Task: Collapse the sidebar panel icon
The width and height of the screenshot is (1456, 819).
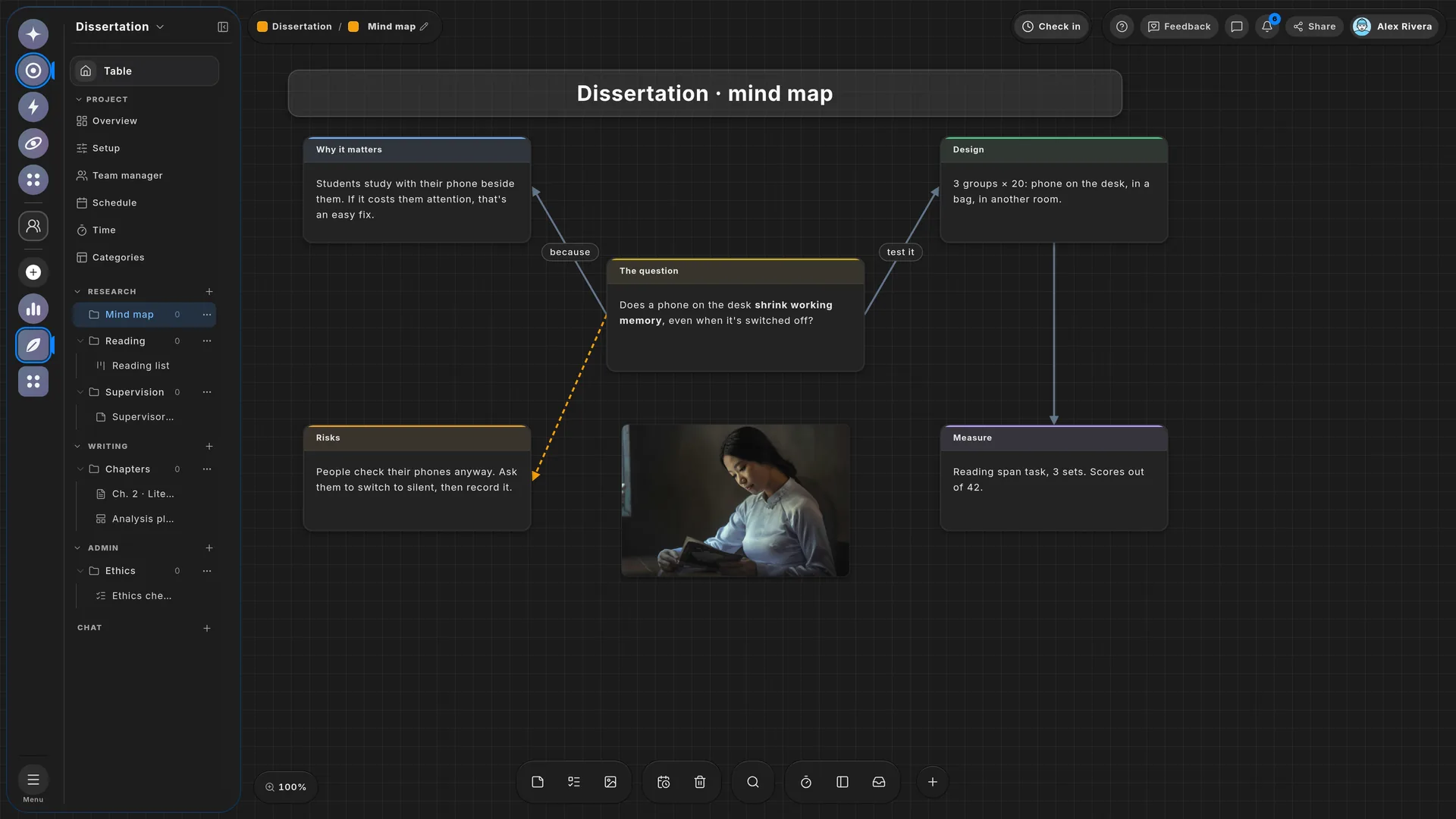Action: pyautogui.click(x=223, y=27)
